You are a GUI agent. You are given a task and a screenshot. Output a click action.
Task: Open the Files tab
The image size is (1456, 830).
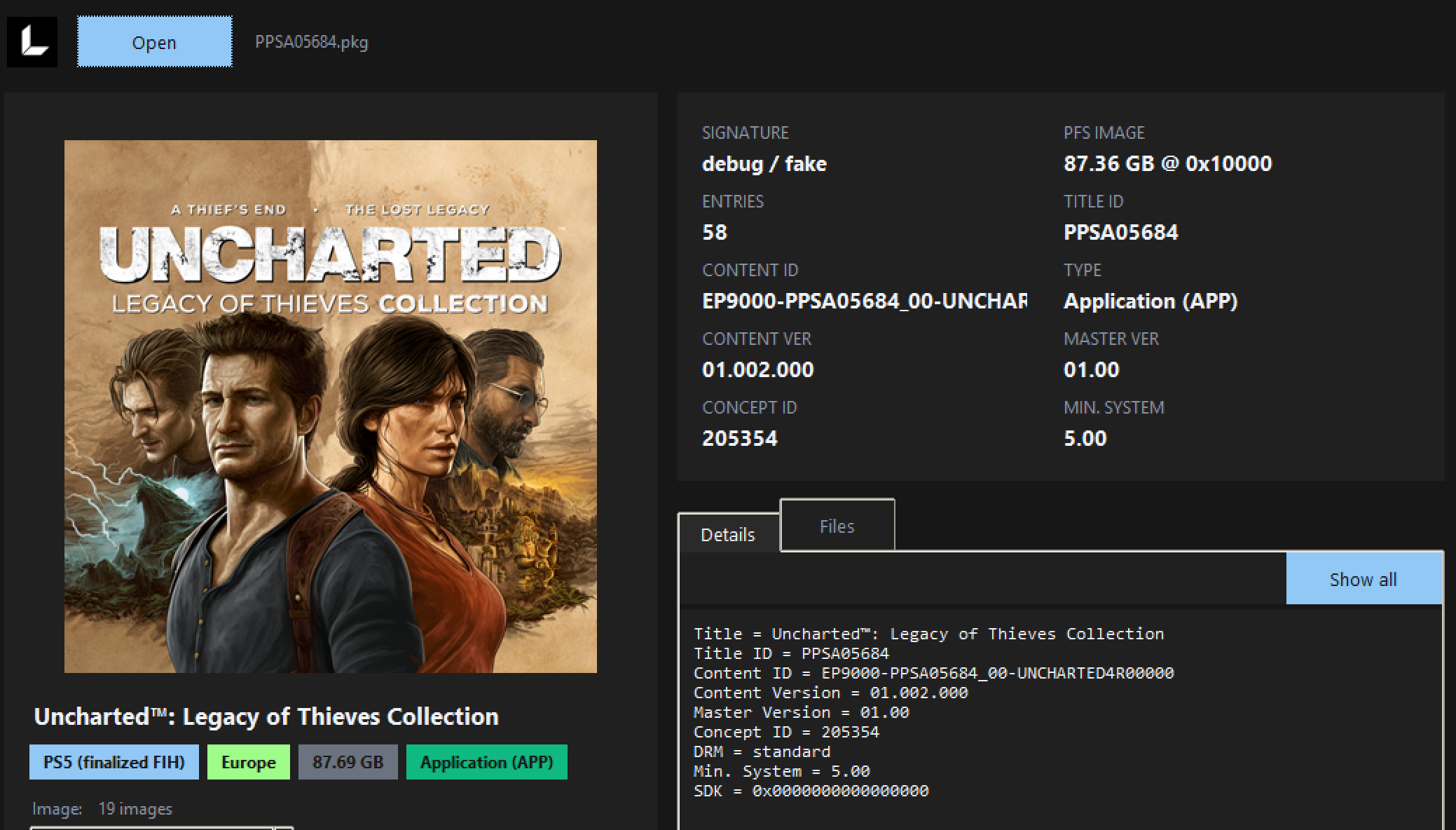click(x=837, y=526)
